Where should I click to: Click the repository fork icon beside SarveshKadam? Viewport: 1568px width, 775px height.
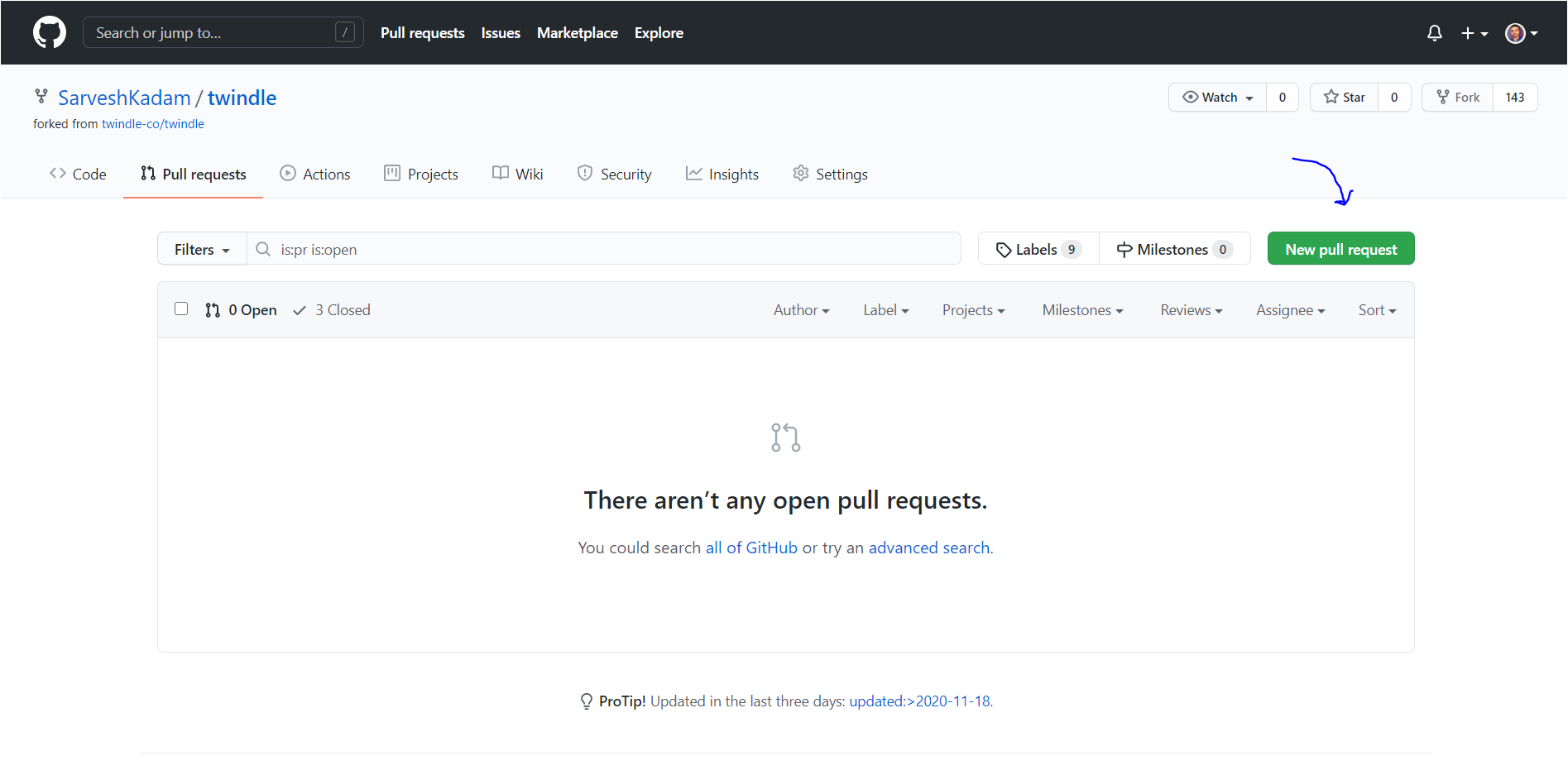click(41, 97)
